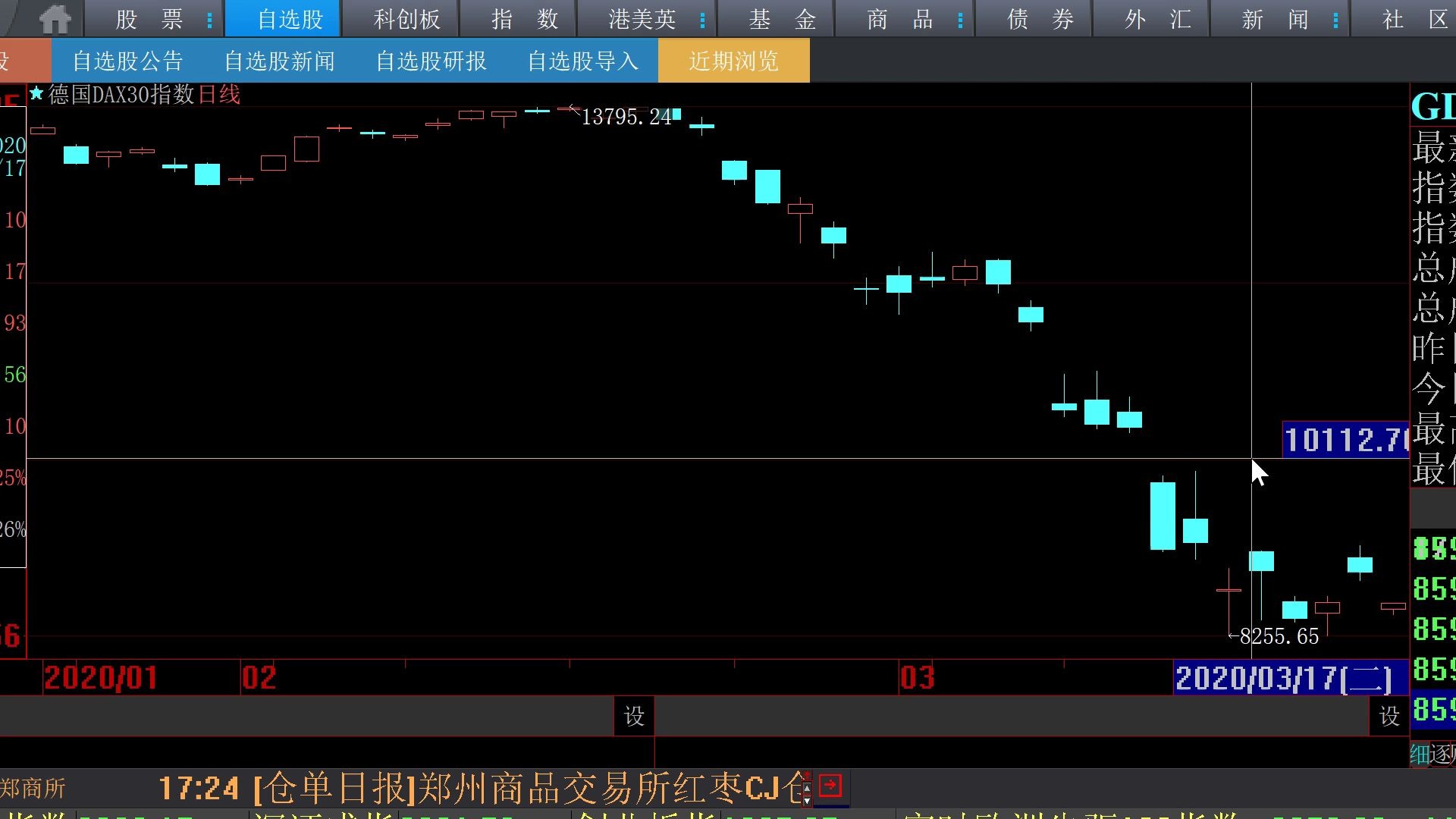Open the 港美英 dropdown dots

pyautogui.click(x=703, y=20)
